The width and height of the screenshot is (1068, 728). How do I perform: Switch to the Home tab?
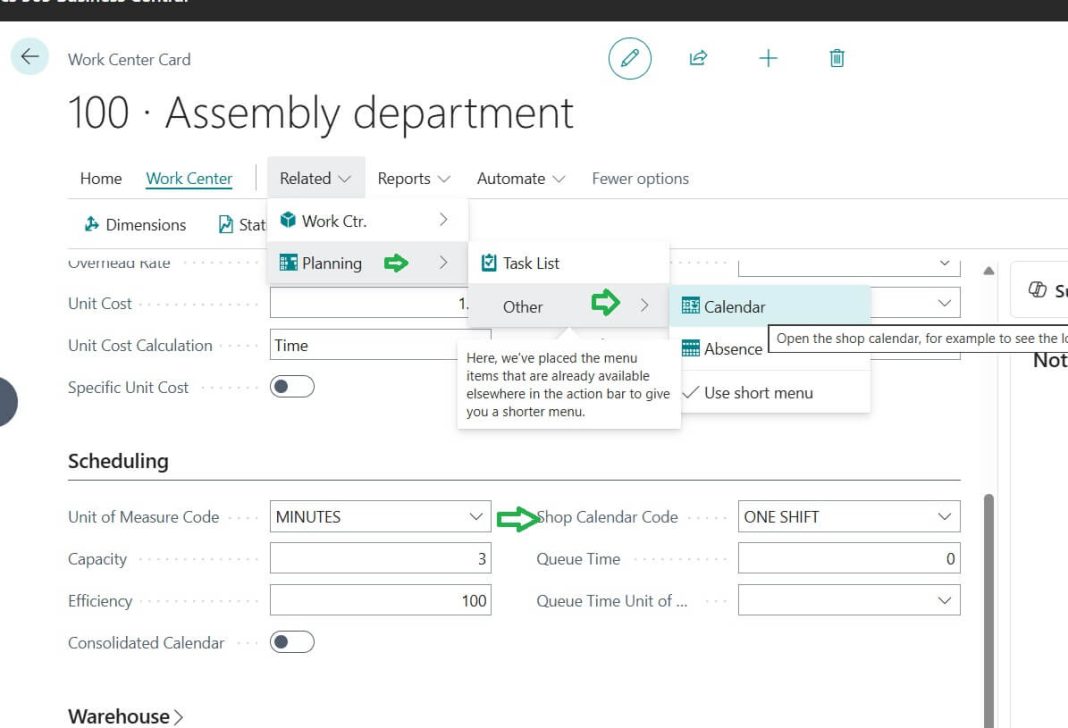[100, 177]
